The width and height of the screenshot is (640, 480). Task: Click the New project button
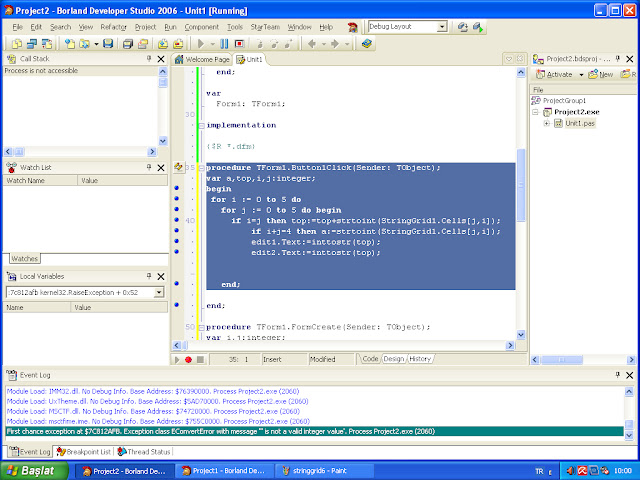coord(601,74)
